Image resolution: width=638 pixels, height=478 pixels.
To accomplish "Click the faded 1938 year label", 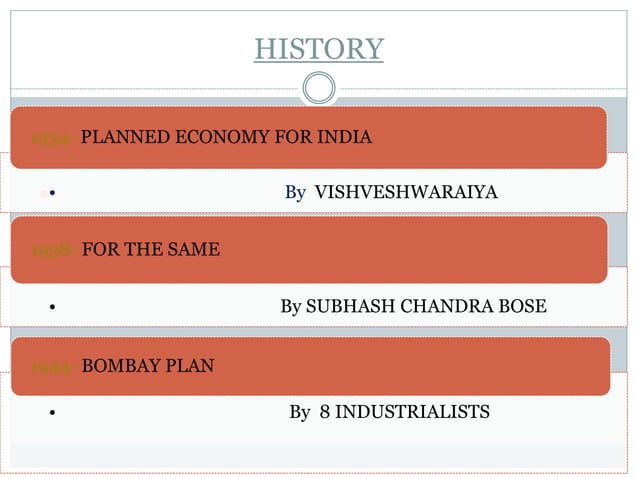I will [x=53, y=250].
